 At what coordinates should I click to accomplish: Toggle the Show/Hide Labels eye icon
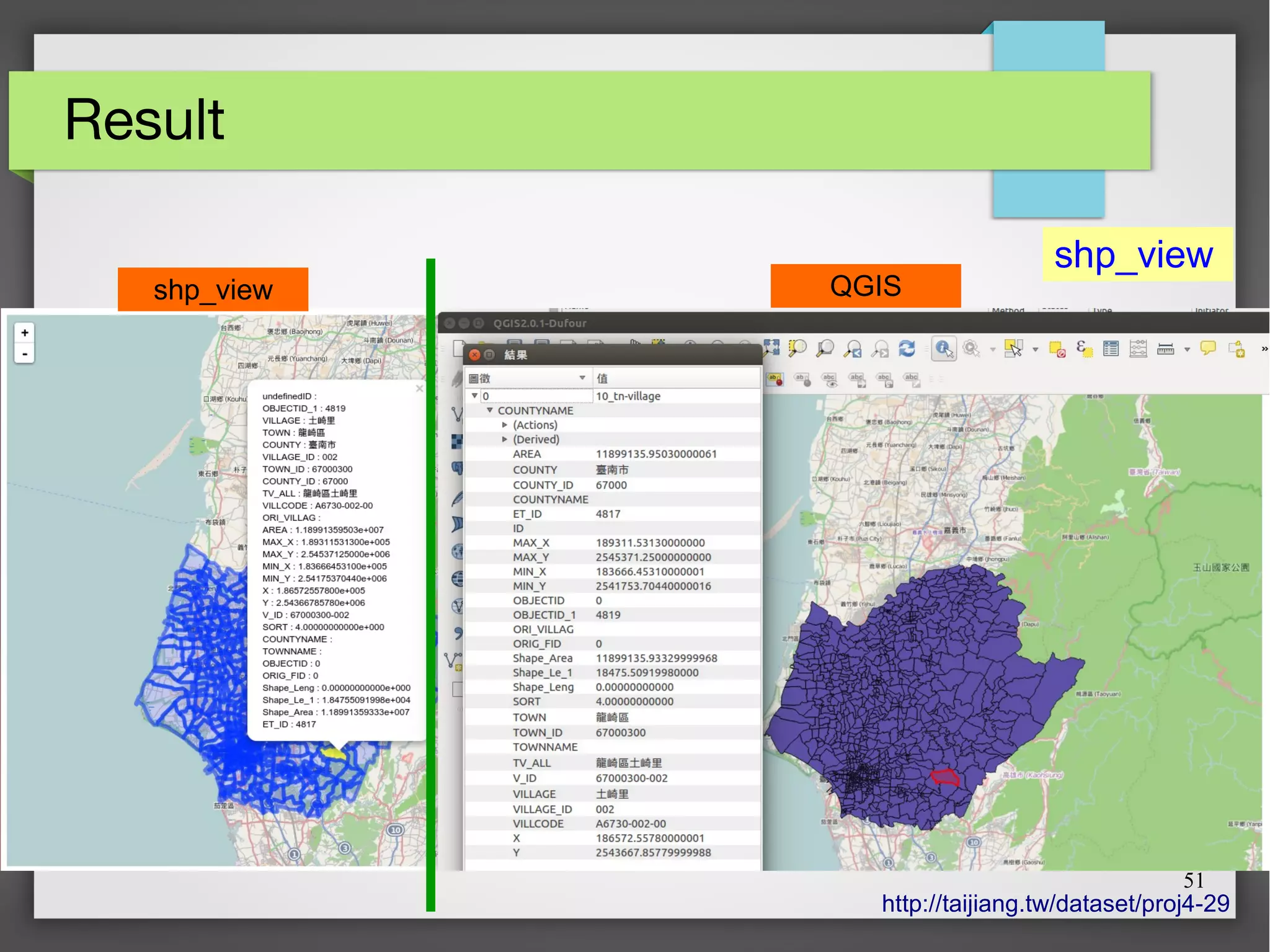pyautogui.click(x=830, y=380)
